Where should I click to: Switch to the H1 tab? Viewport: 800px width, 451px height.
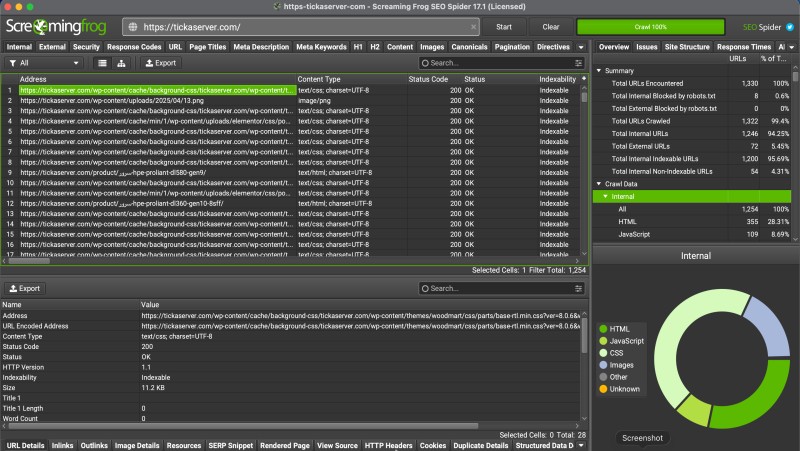pos(358,47)
